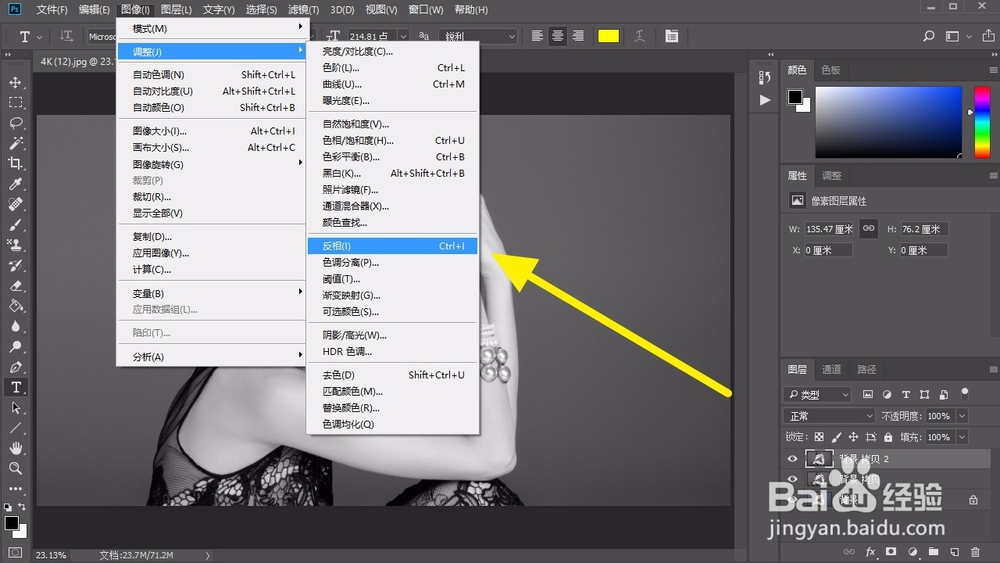Screen dimensions: 1000x563
Task: Open the warp text icon
Action: 640,36
